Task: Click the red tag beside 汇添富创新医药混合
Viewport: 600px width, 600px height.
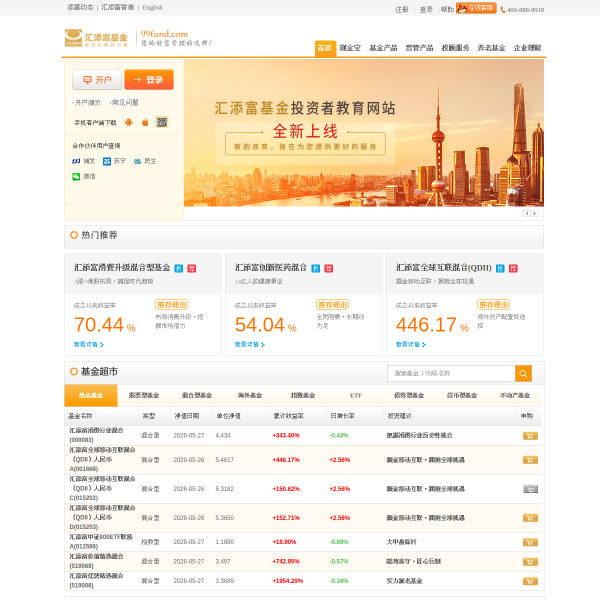Action: coord(329,269)
